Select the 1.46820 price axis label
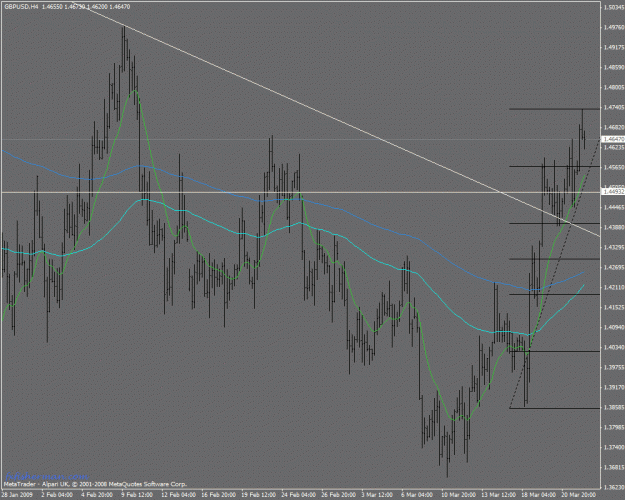The height and width of the screenshot is (500, 625). point(614,127)
